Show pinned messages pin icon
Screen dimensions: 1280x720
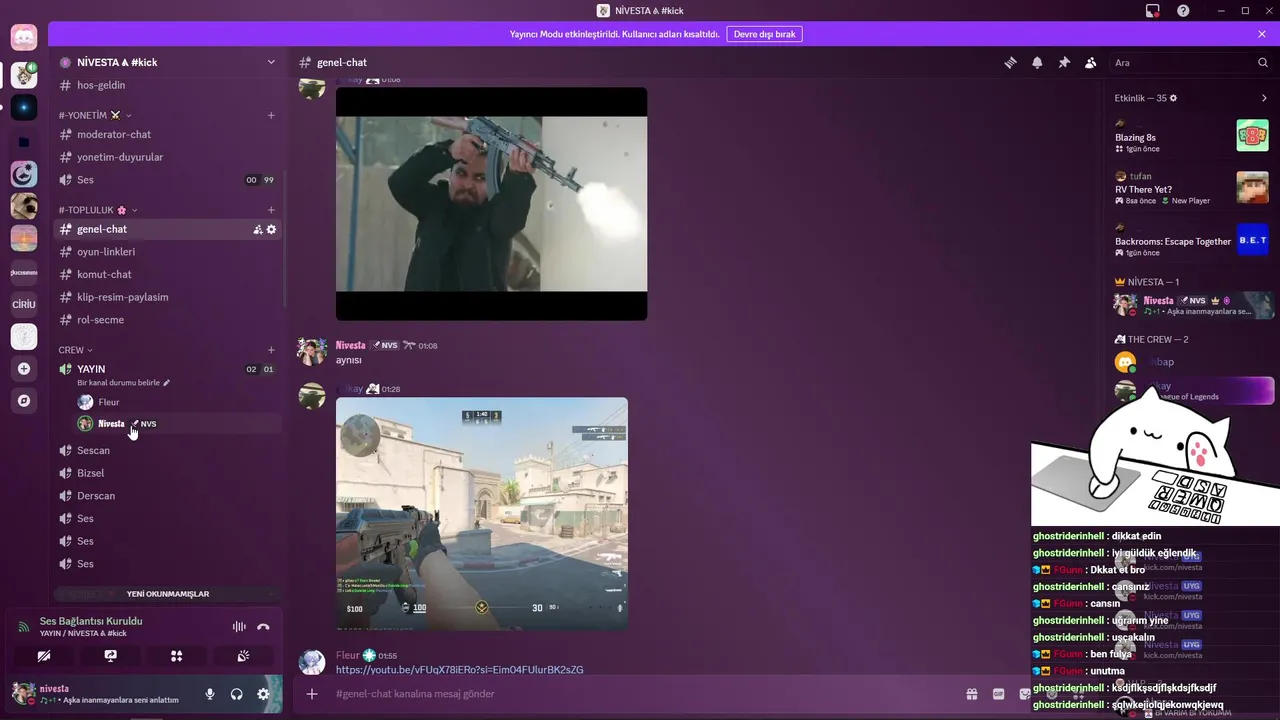pyautogui.click(x=1064, y=62)
